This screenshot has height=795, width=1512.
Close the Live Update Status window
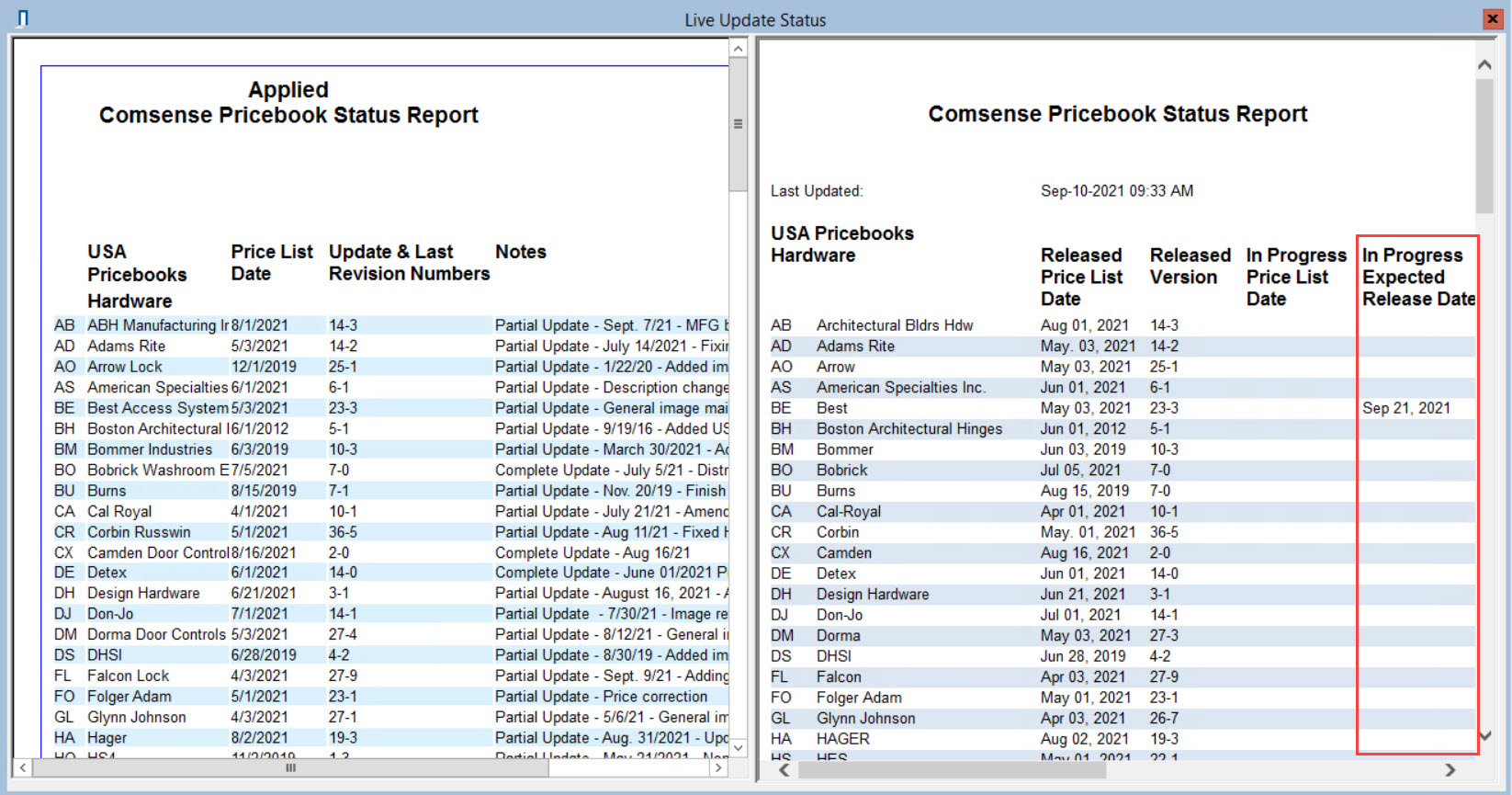click(1493, 18)
